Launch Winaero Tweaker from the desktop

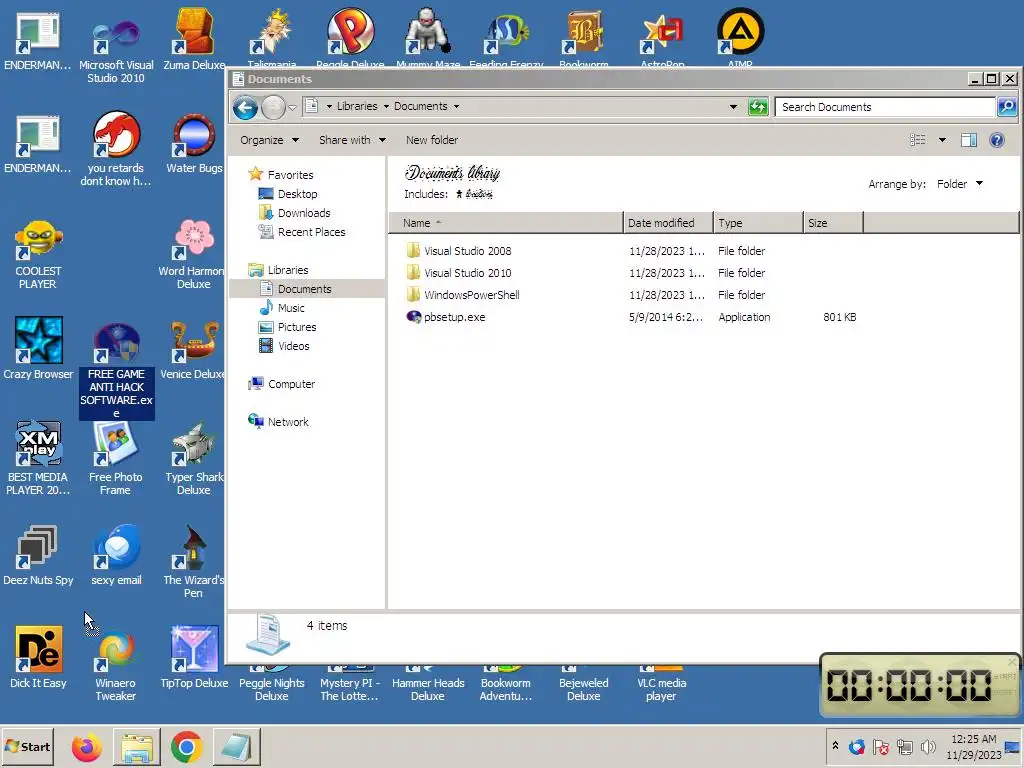(x=116, y=664)
